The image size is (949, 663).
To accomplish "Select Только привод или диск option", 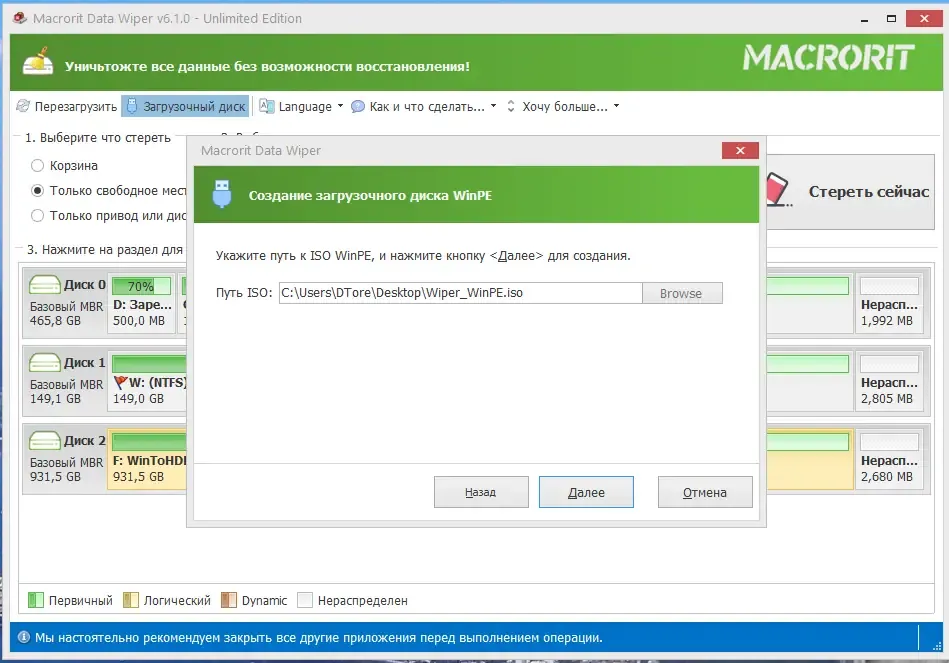I will [38, 216].
